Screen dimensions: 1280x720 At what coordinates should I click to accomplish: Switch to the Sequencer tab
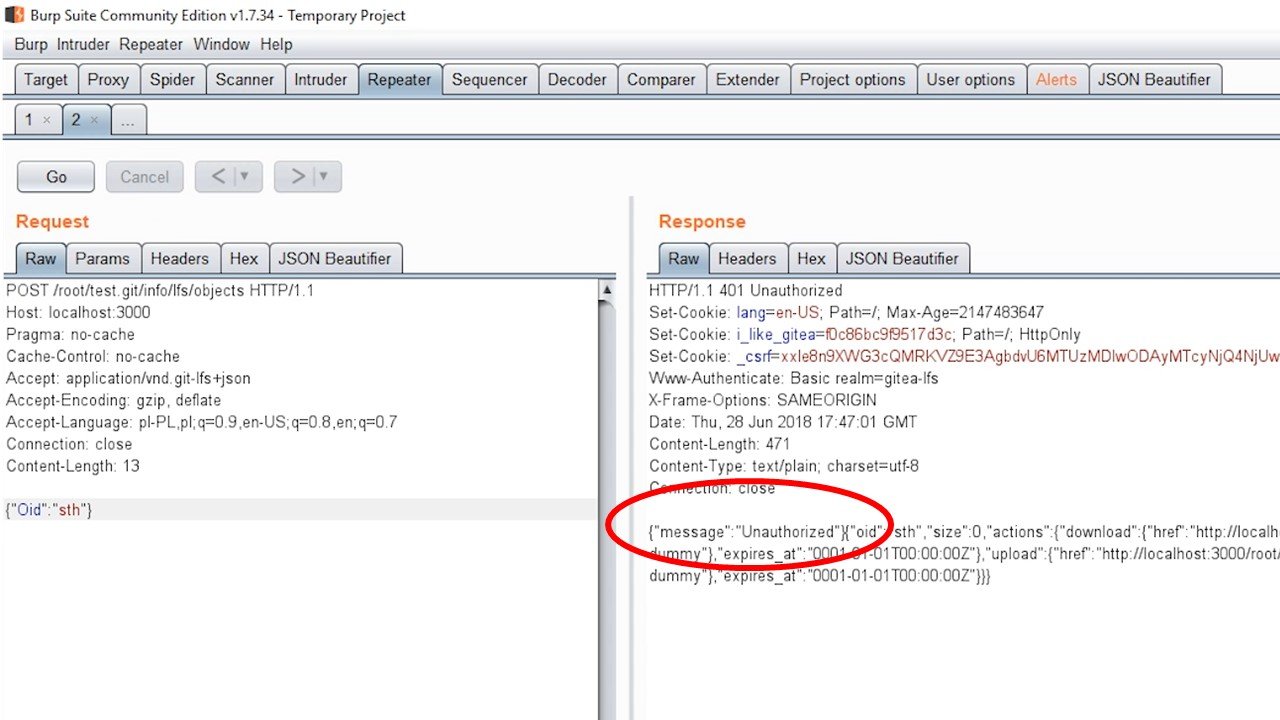point(490,80)
